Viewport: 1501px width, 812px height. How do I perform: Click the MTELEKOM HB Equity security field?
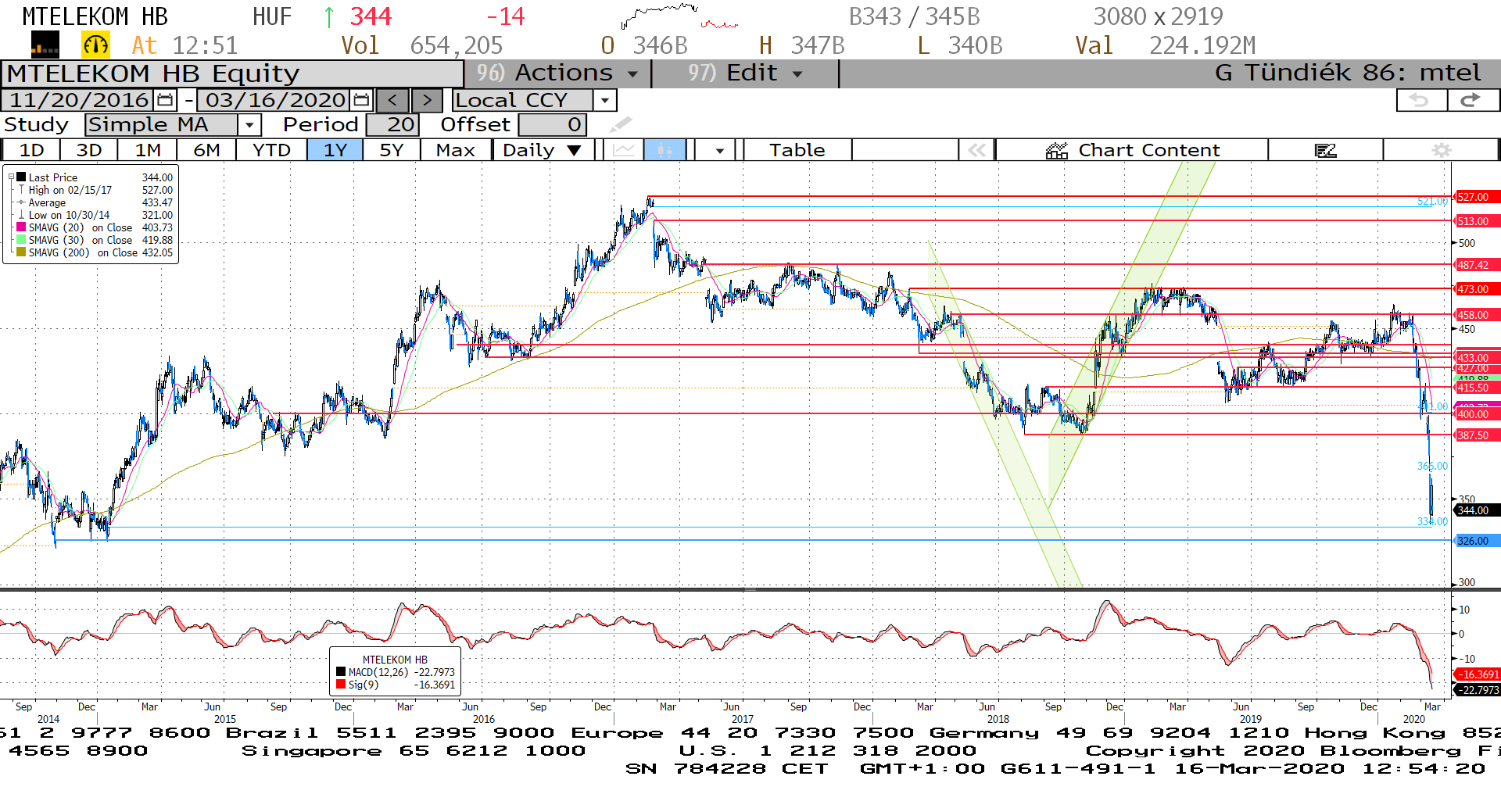233,73
